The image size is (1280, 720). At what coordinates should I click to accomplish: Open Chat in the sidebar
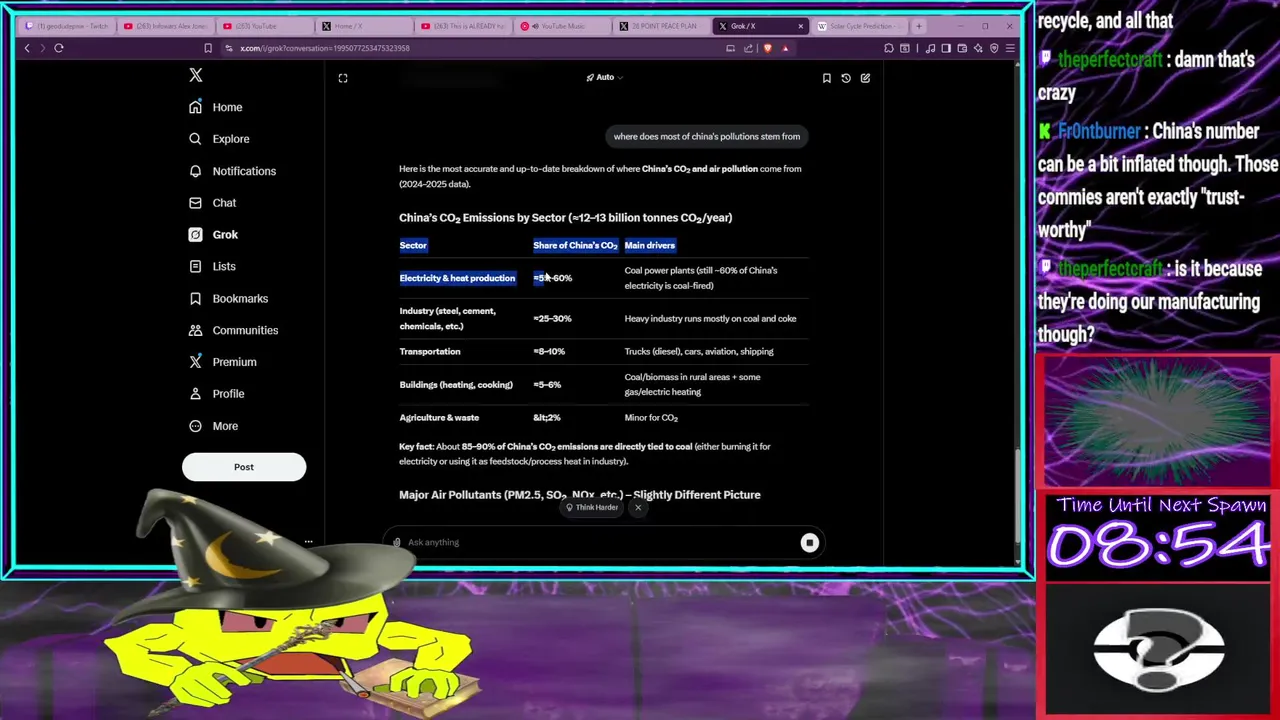point(212,203)
